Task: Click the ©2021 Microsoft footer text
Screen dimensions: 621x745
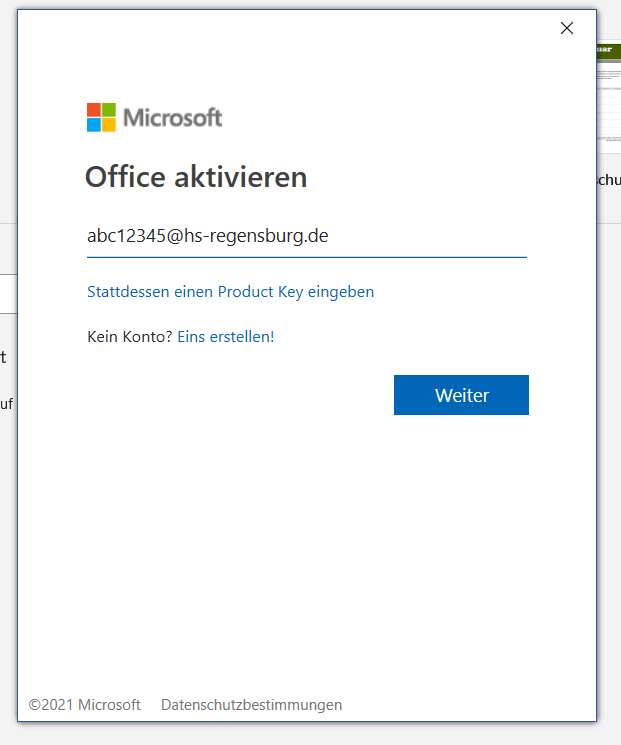Action: (x=85, y=705)
